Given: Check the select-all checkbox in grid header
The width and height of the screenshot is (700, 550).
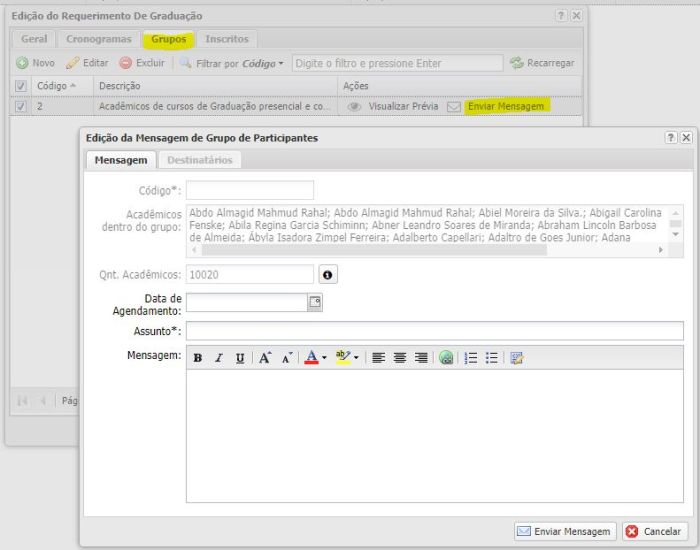Looking at the screenshot, I should pos(22,86).
